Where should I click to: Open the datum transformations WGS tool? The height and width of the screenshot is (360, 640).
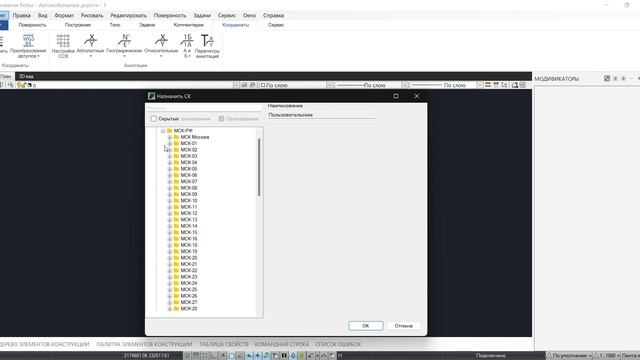click(28, 46)
